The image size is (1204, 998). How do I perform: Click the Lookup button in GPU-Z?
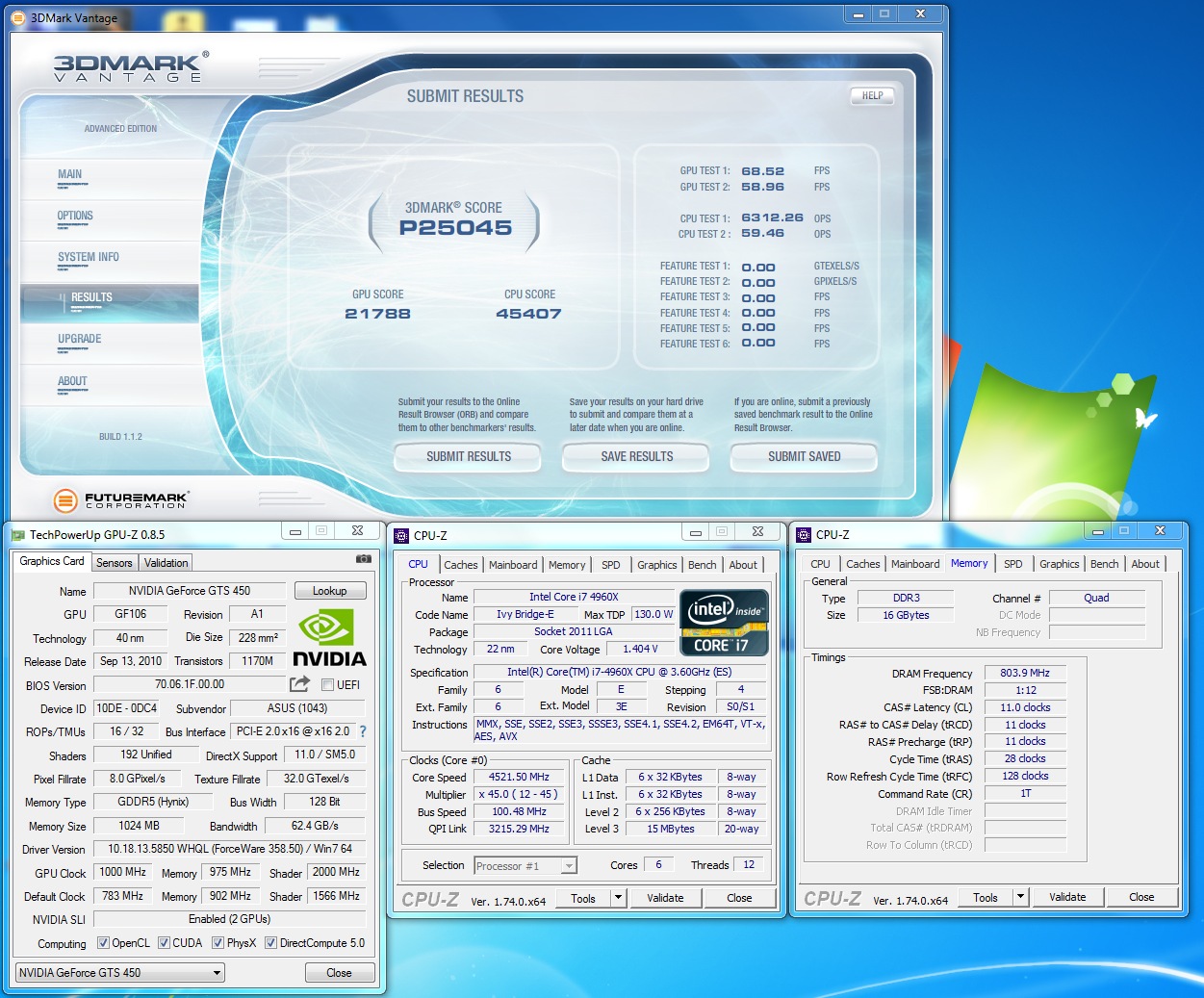[x=329, y=591]
